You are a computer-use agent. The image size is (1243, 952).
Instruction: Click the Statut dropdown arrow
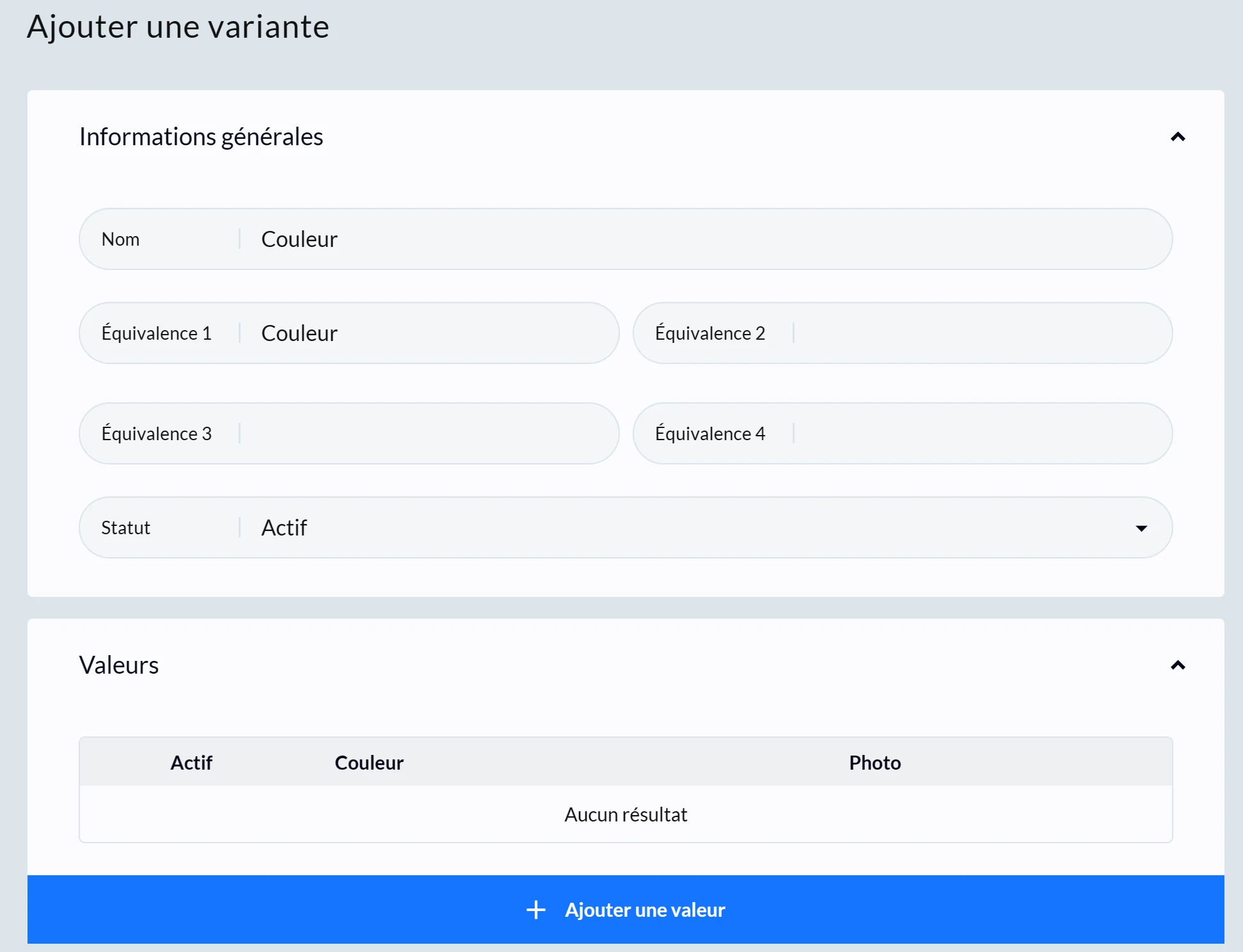1141,528
